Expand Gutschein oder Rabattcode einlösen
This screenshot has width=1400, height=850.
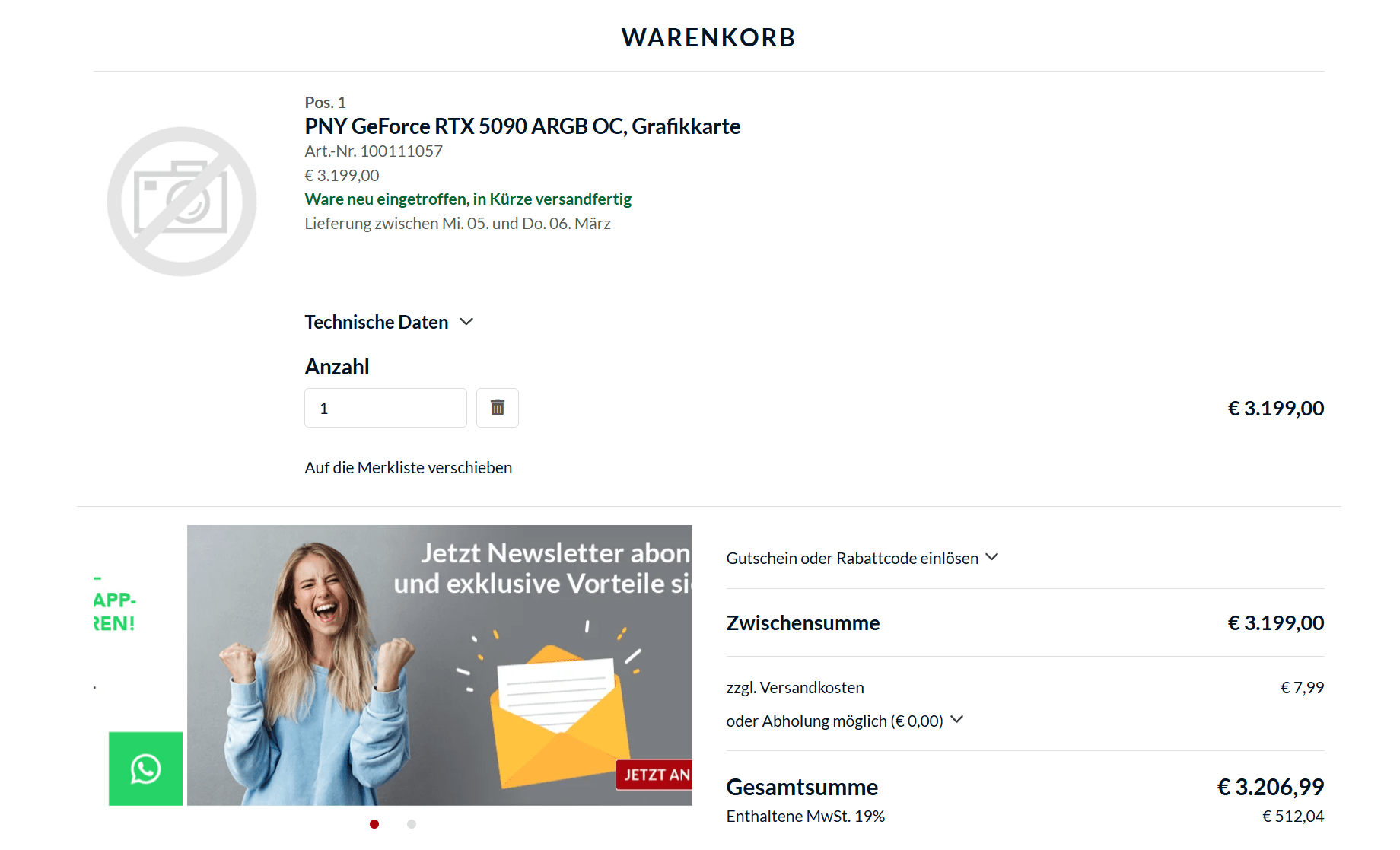pos(862,558)
